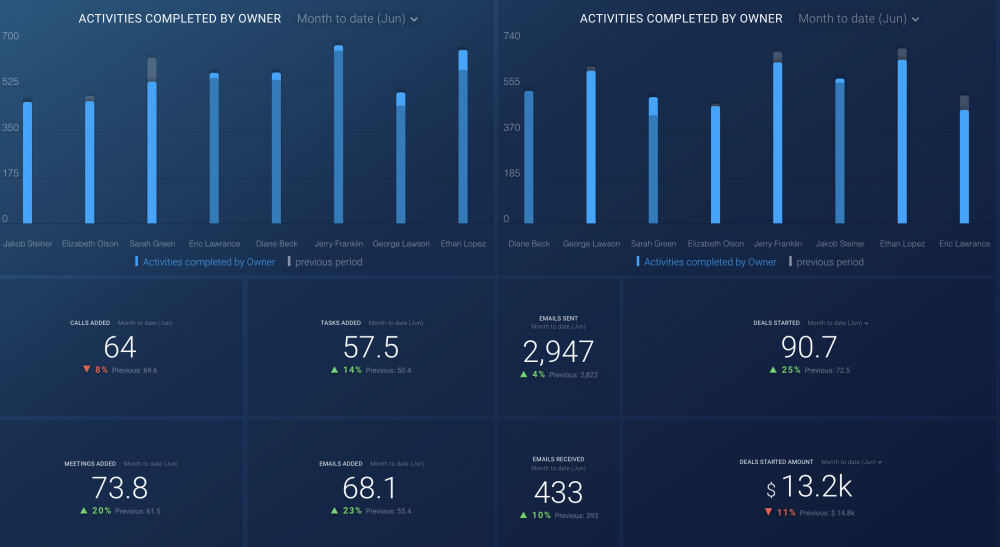The width and height of the screenshot is (1000, 547).
Task: Click the 2,947 Emails Sent value
Action: [x=558, y=351]
